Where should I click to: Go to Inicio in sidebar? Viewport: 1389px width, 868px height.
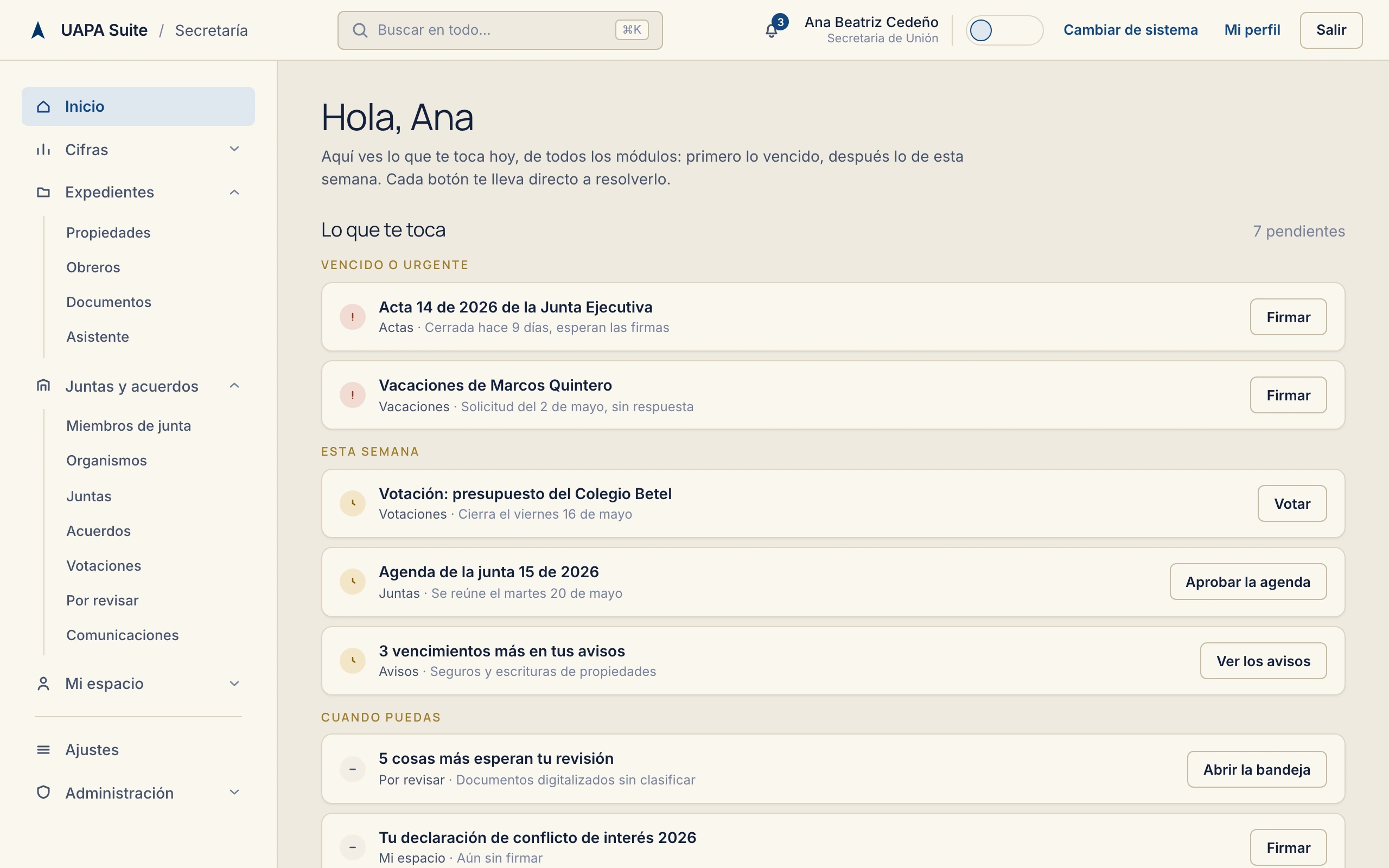tap(138, 106)
